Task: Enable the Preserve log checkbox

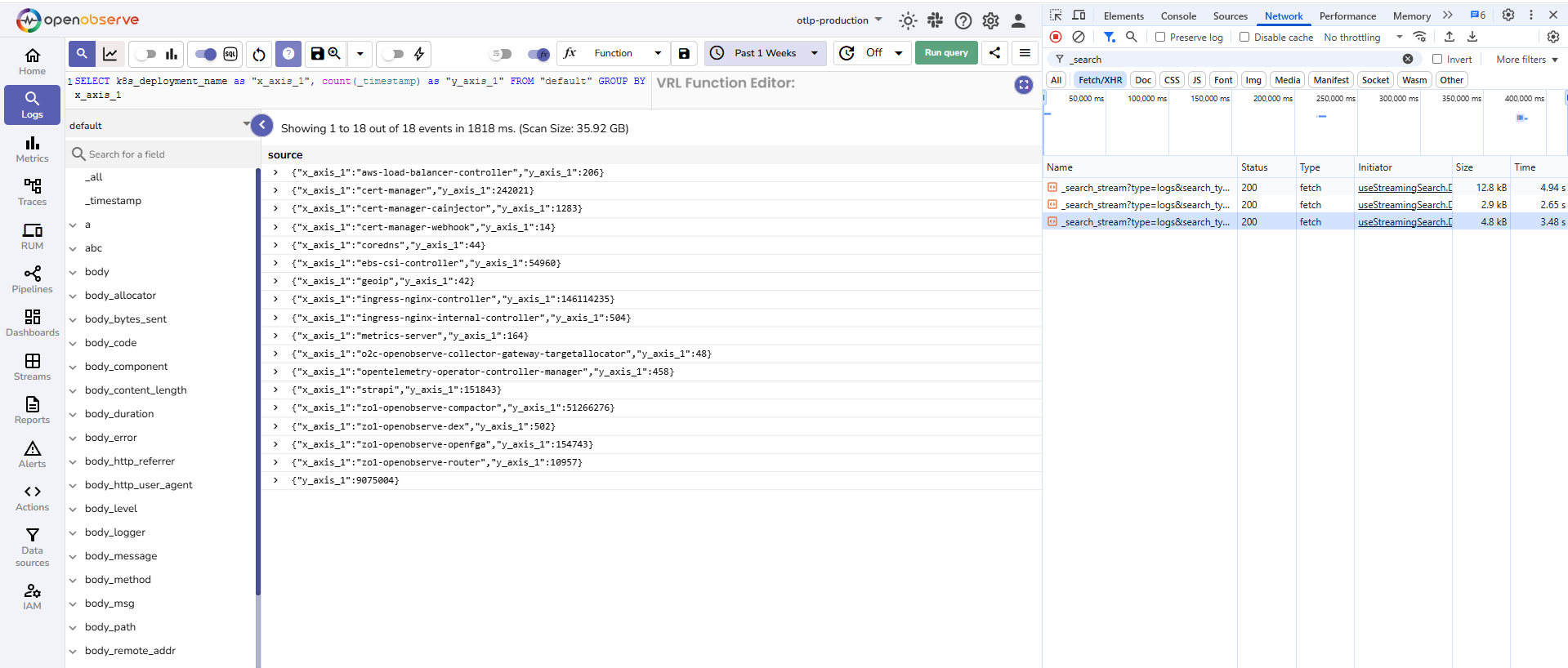Action: tap(1160, 37)
